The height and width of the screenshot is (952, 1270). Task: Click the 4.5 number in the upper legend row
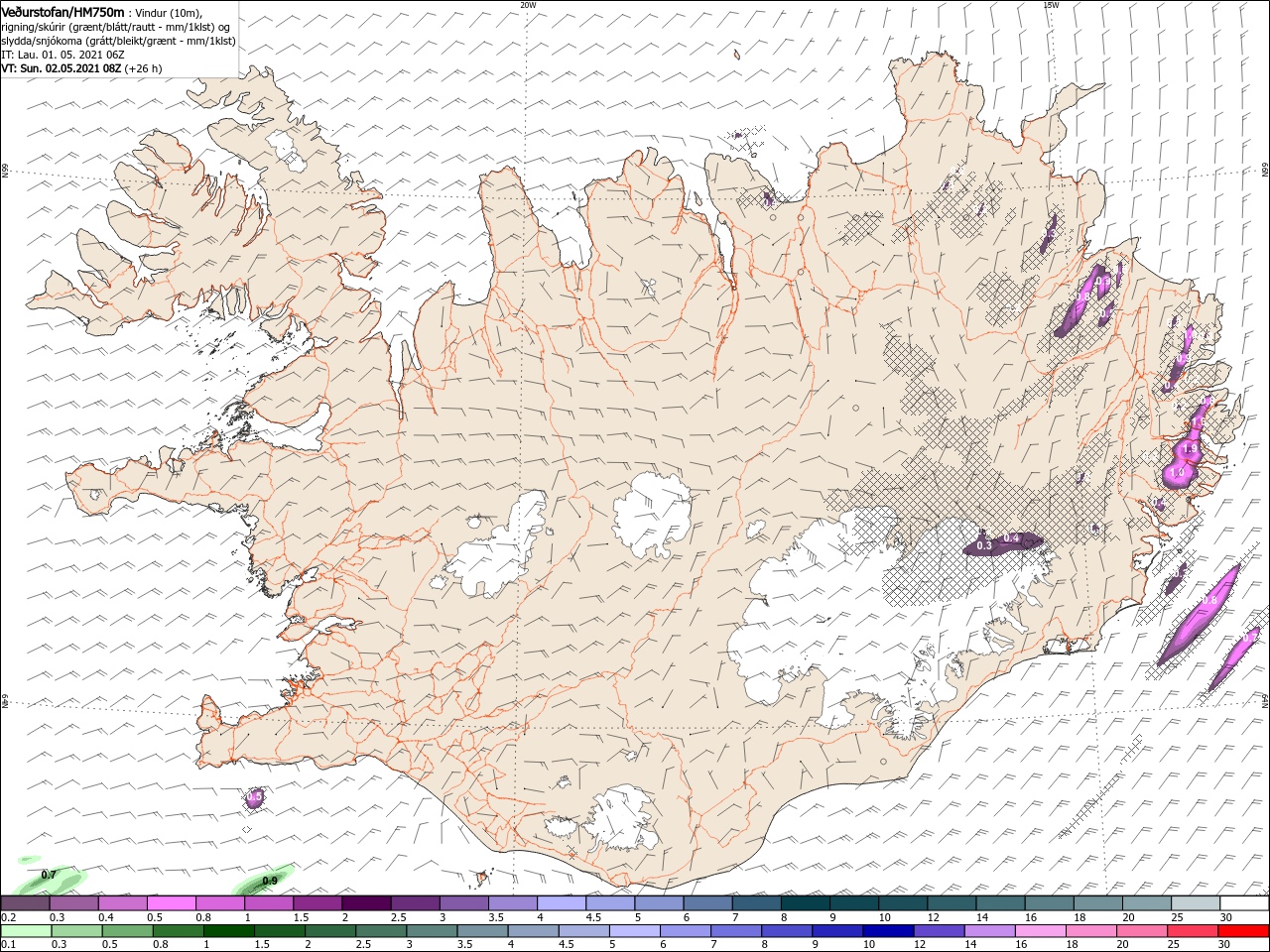click(x=593, y=917)
